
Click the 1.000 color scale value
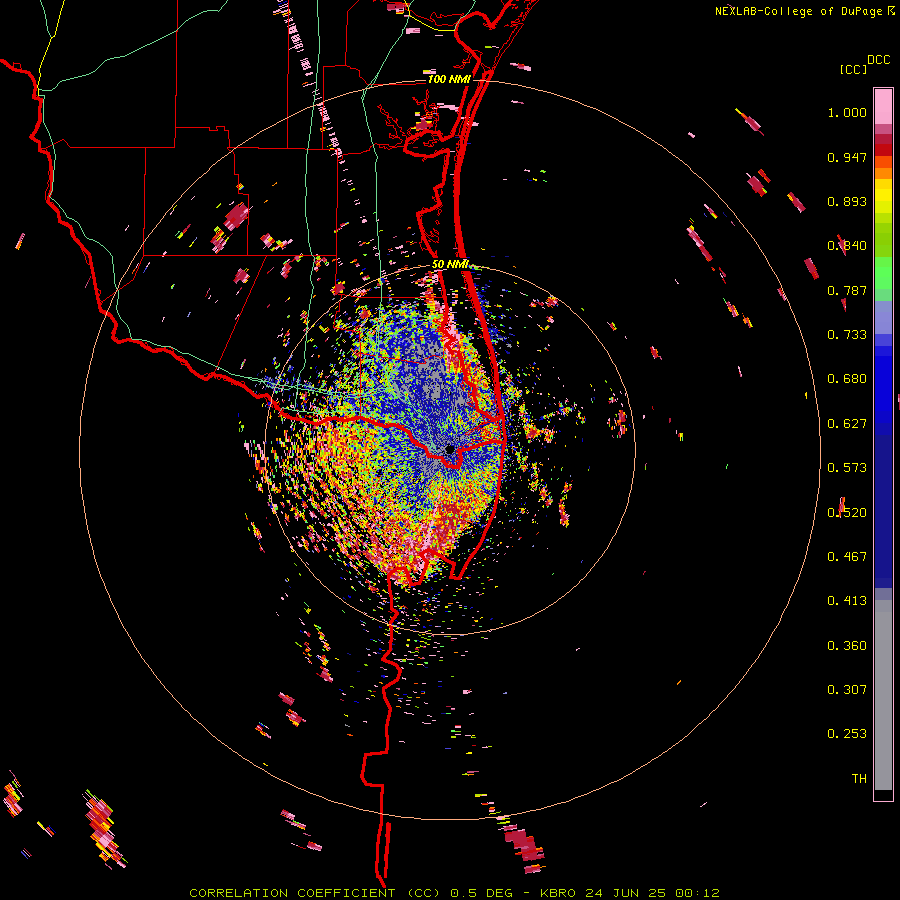coord(847,112)
